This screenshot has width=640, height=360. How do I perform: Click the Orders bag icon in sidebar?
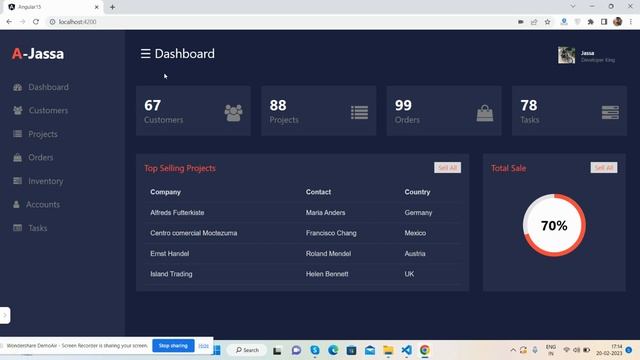click(x=18, y=158)
